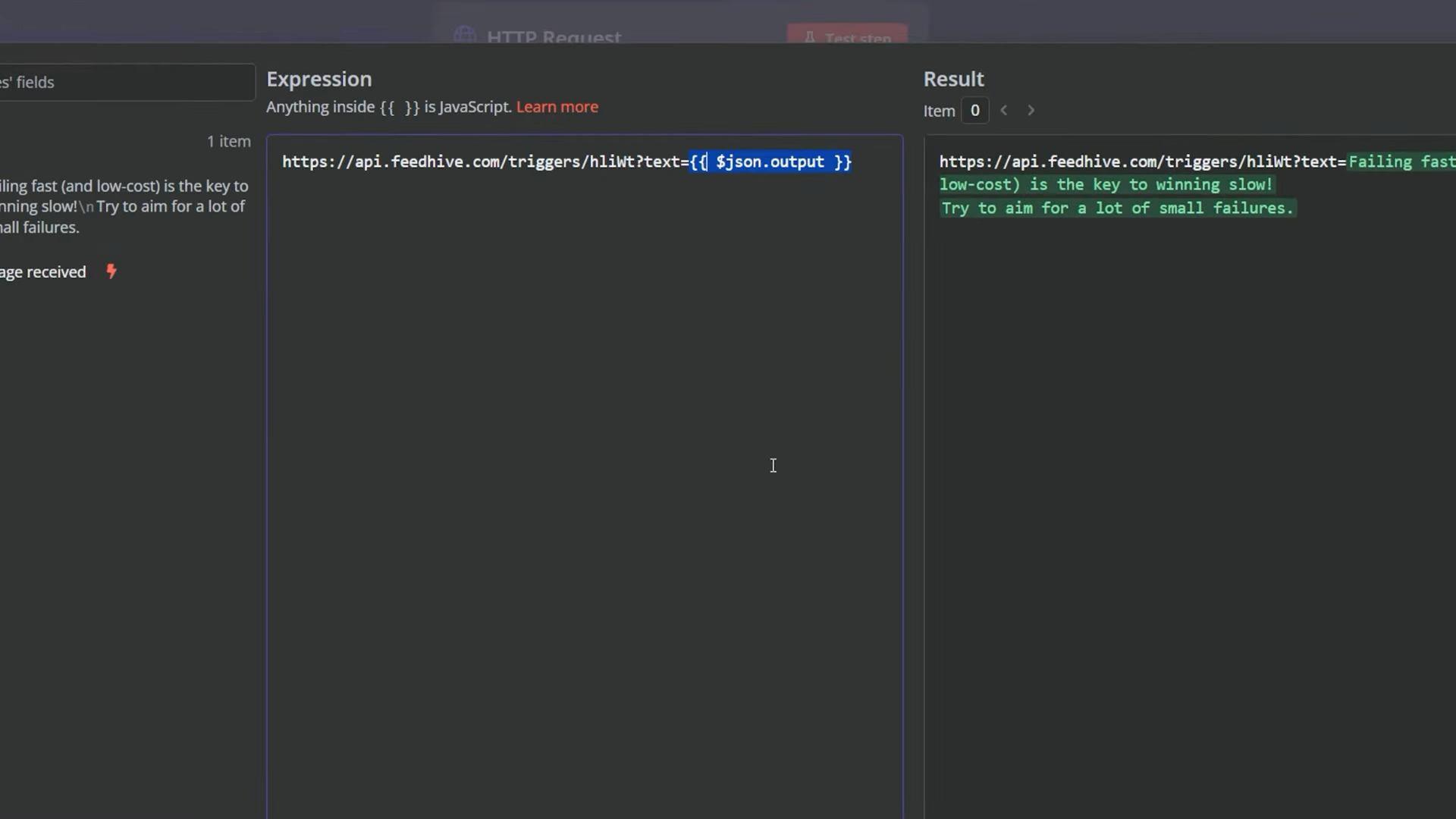Click the Expression heading
Viewport: 1456px width, 819px height.
(319, 79)
